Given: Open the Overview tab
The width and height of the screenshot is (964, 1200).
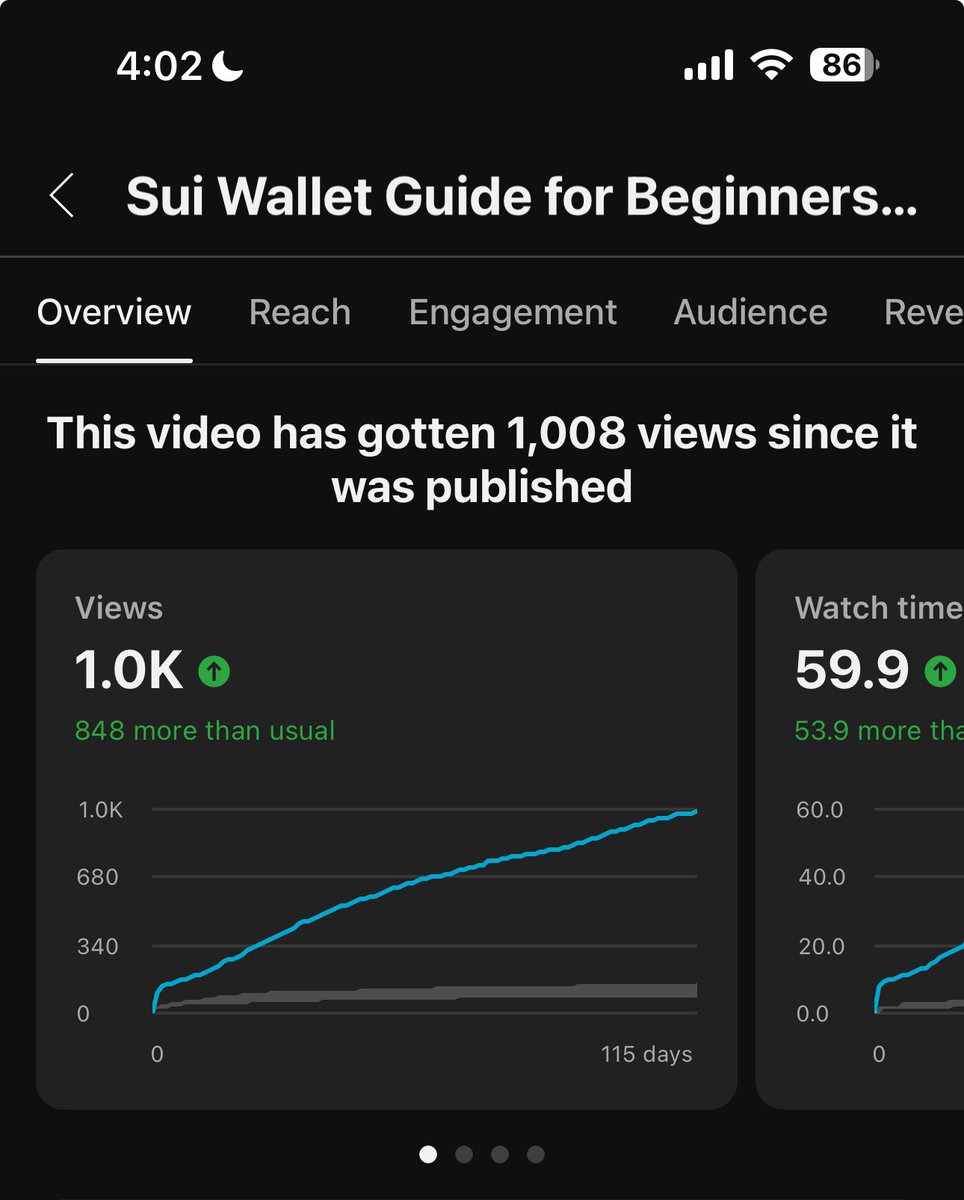Looking at the screenshot, I should pos(114,312).
